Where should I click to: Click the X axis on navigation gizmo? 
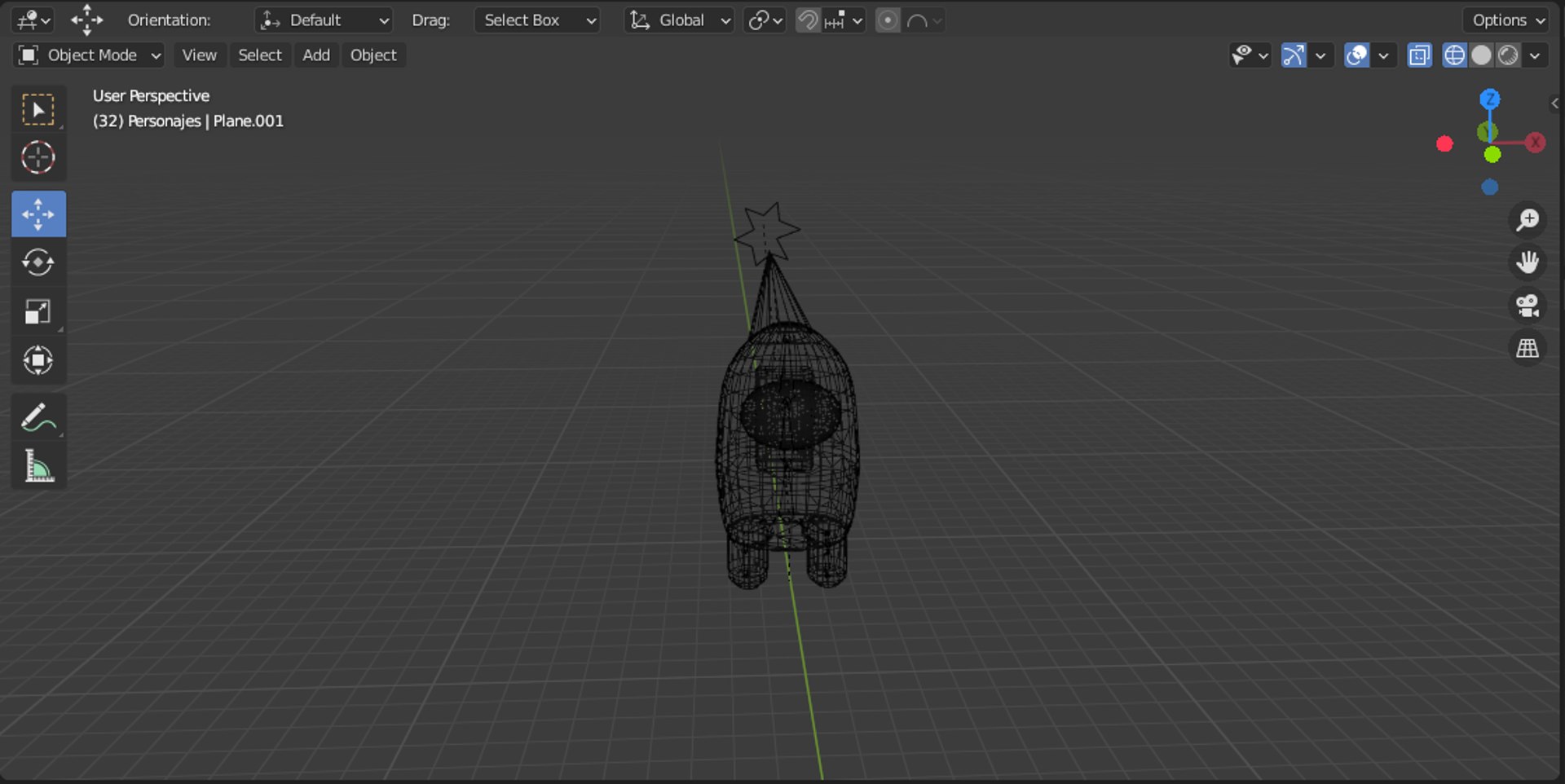(1536, 143)
